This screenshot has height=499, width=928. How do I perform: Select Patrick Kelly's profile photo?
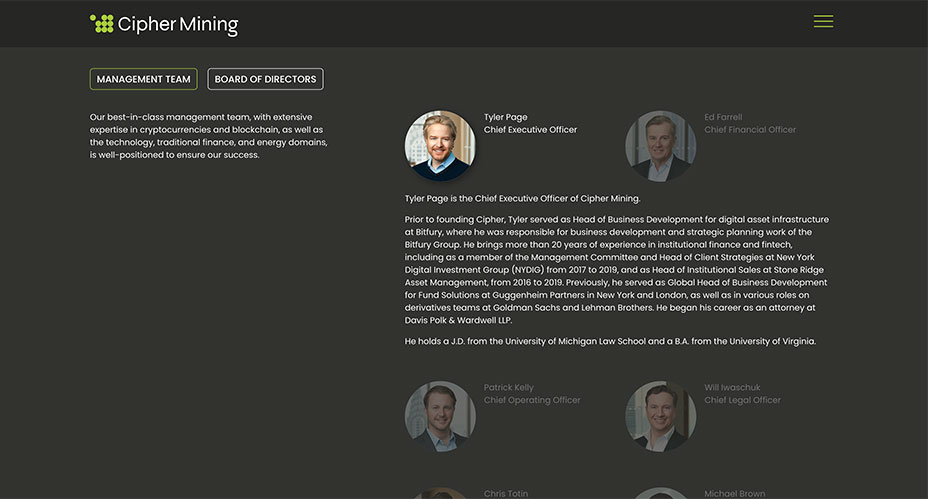coord(440,416)
